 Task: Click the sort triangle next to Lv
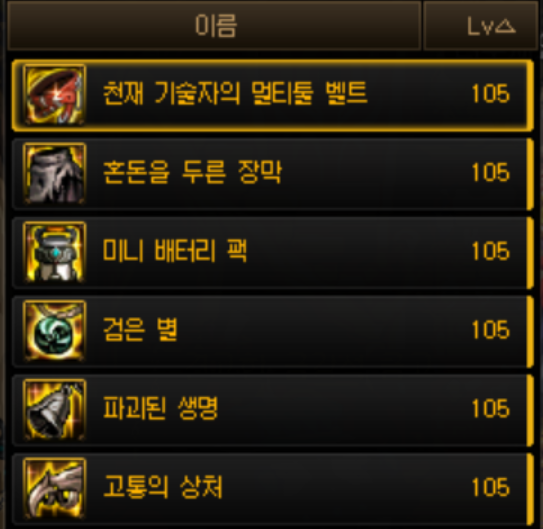505,26
